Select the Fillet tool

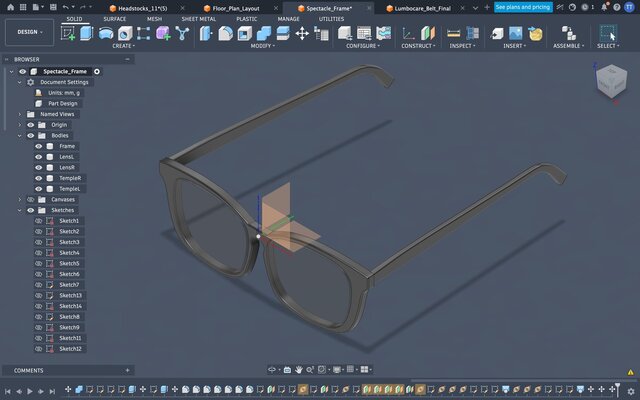[225, 33]
